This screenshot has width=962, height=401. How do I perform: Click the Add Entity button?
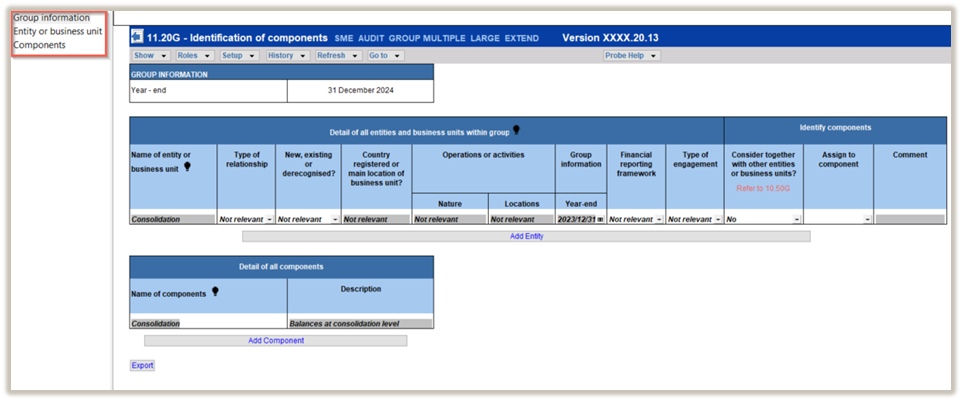[x=526, y=237]
